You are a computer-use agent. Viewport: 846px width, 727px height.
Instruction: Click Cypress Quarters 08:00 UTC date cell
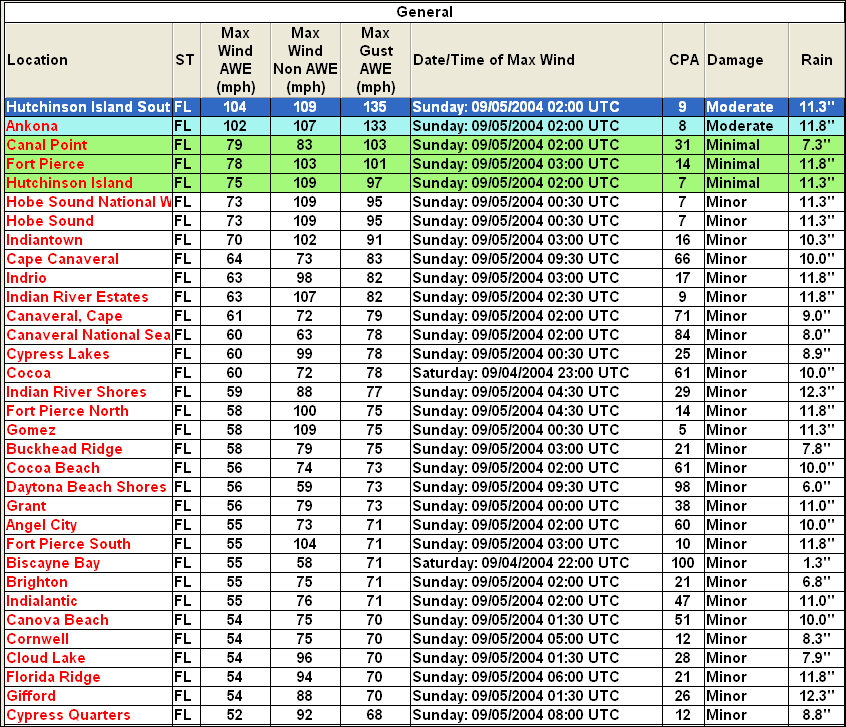(x=536, y=715)
